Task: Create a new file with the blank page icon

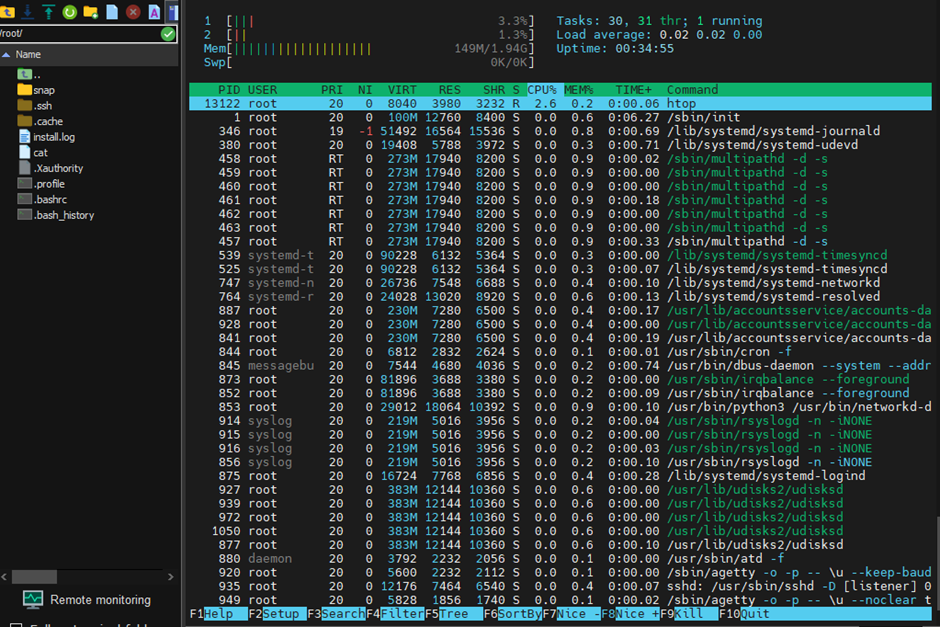Action: 112,11
